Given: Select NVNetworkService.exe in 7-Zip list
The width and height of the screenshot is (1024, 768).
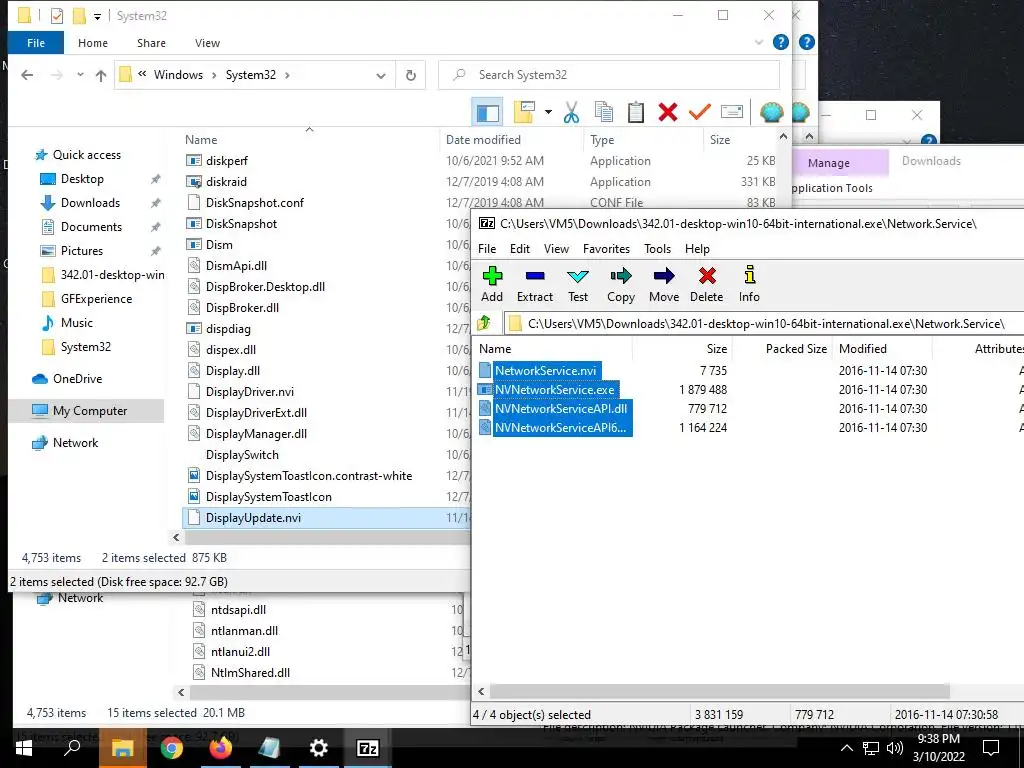Looking at the screenshot, I should [554, 390].
